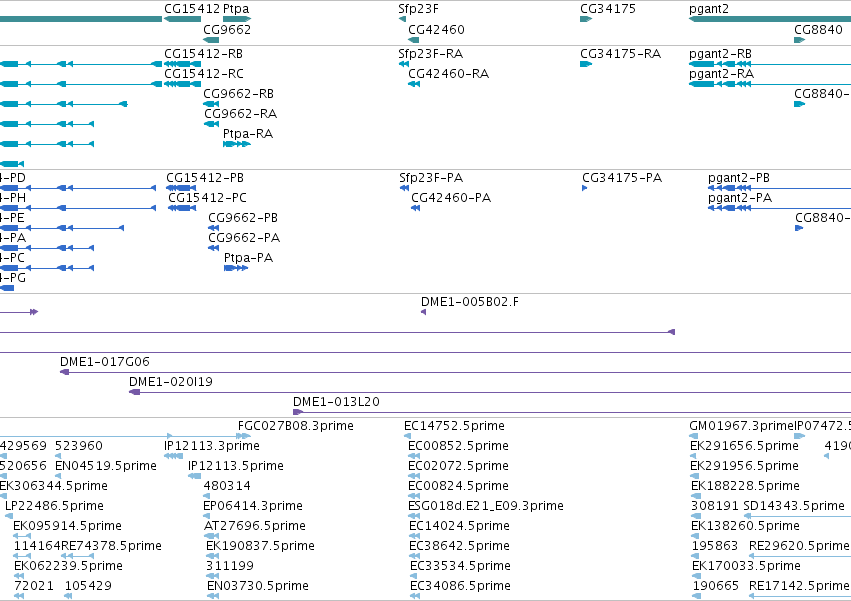Click EST label RE17142.5prime
The height and width of the screenshot is (601, 851).
[x=799, y=586]
